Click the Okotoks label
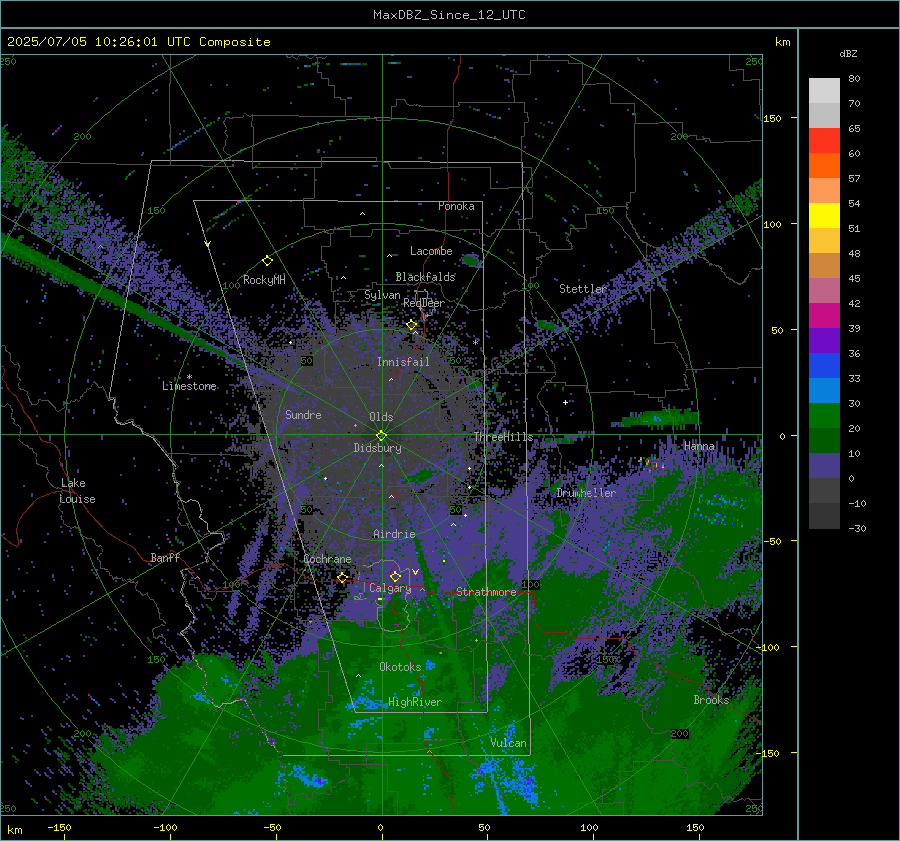Screen dimensions: 900x841 400,667
